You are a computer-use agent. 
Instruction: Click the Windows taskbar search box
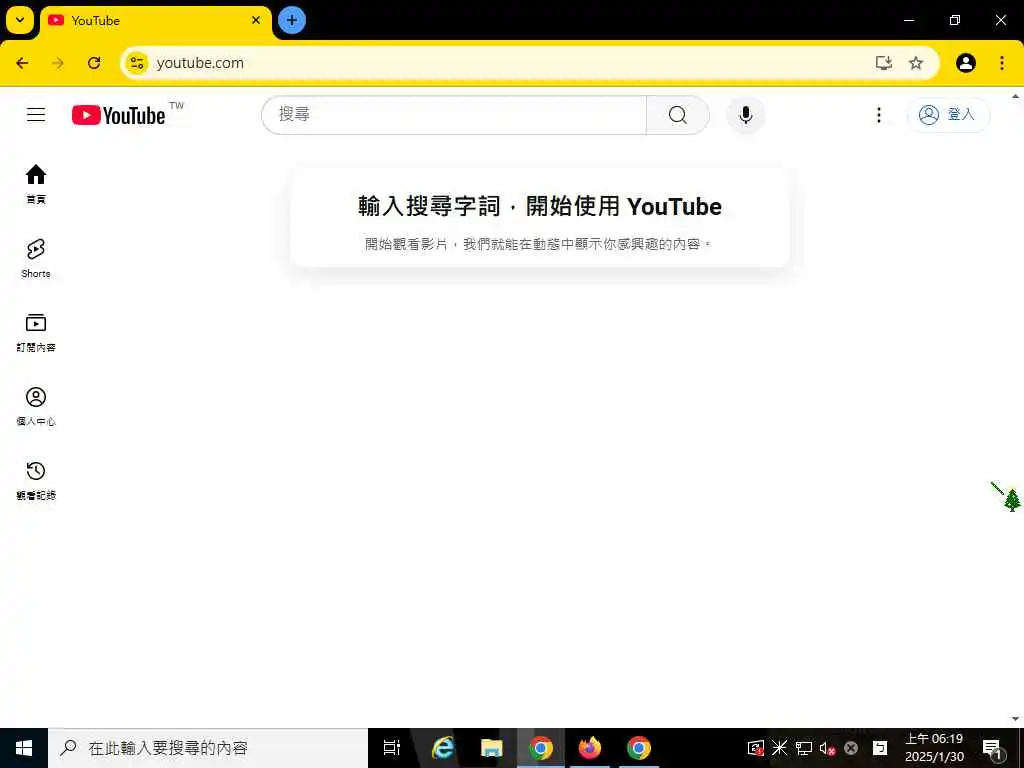[208, 748]
